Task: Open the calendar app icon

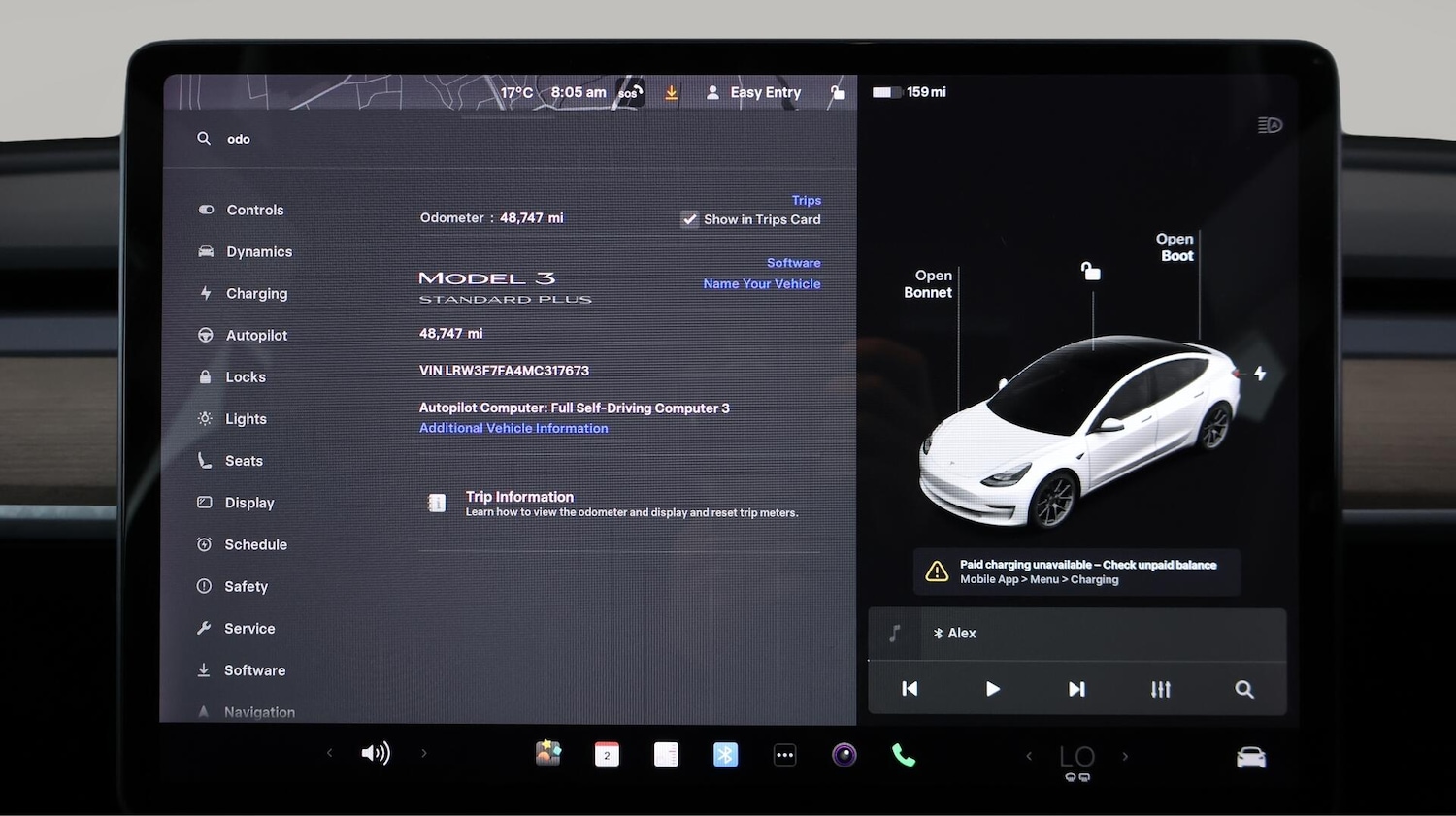Action: click(607, 755)
